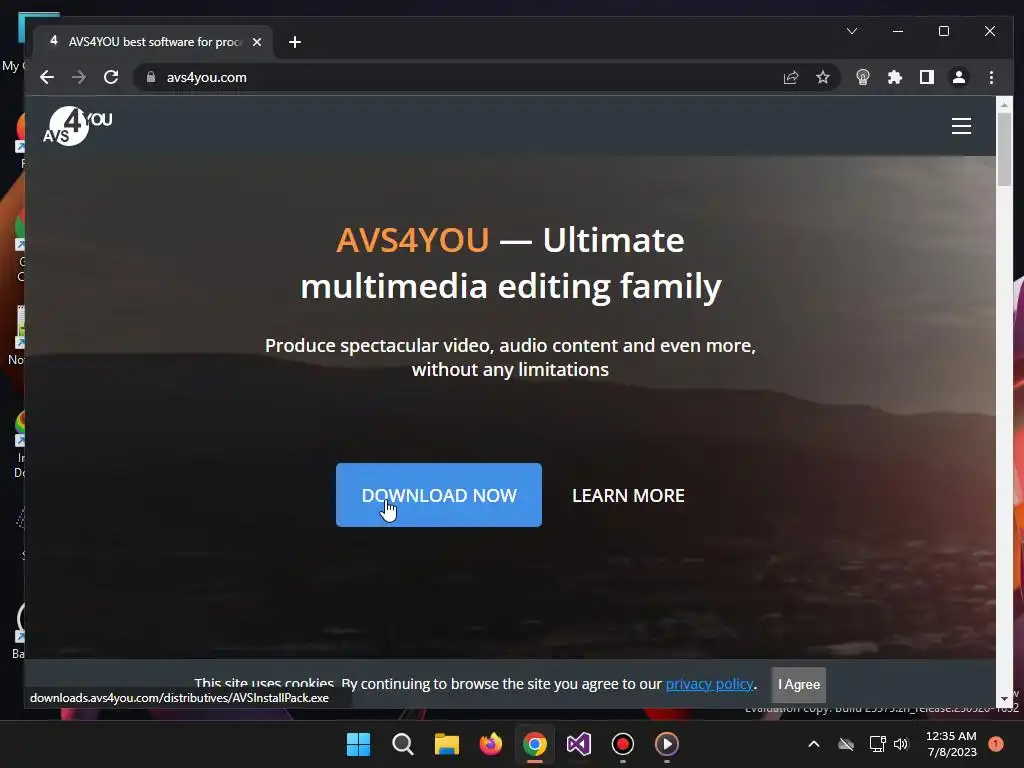Click the red record app icon
Viewport: 1024px width, 768px height.
tap(622, 744)
